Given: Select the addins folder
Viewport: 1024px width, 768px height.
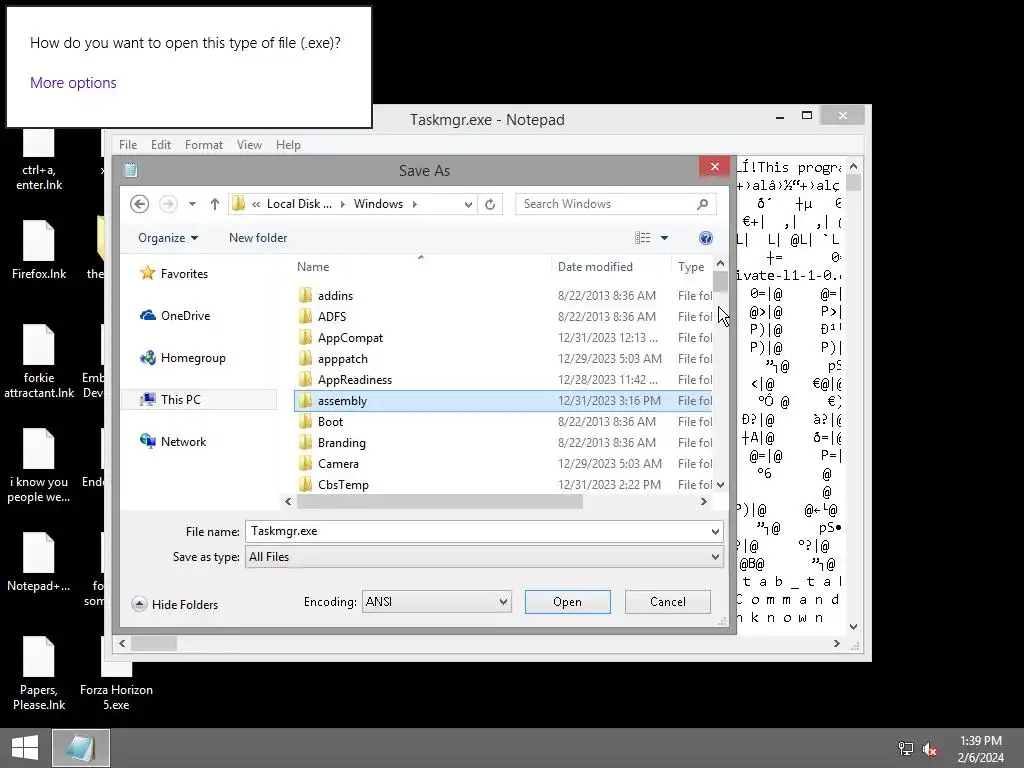Looking at the screenshot, I should click(503, 296).
